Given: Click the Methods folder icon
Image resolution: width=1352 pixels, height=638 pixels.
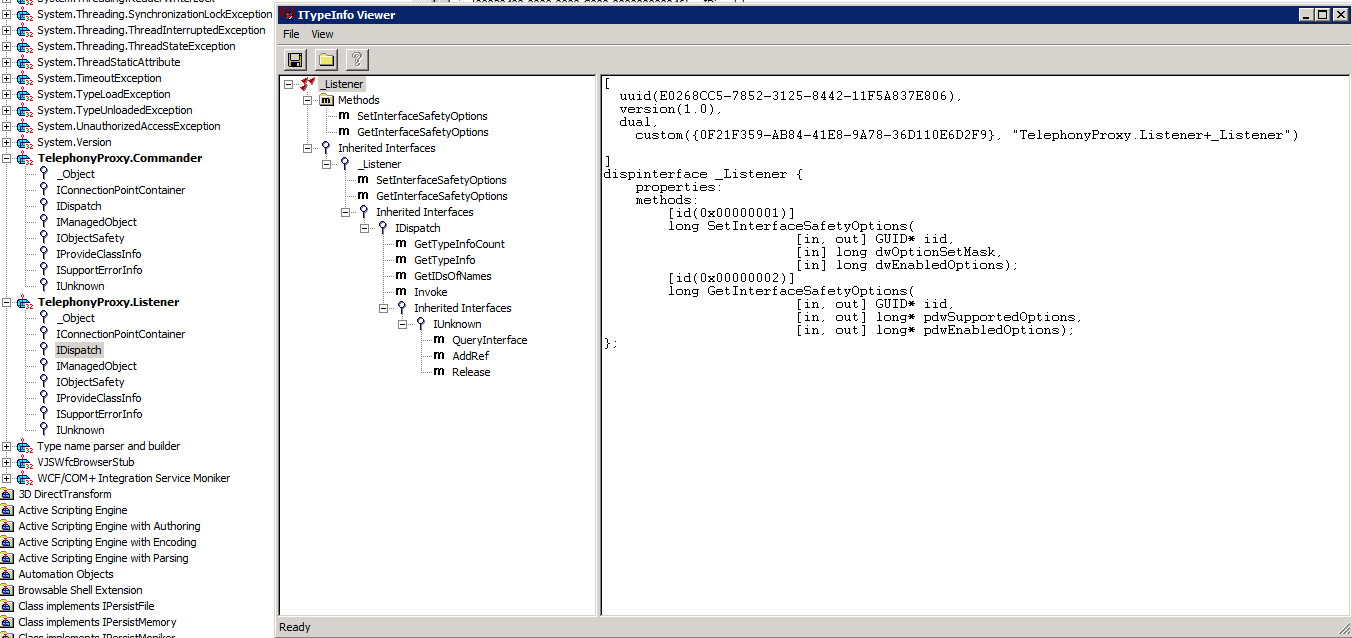Looking at the screenshot, I should click(326, 100).
